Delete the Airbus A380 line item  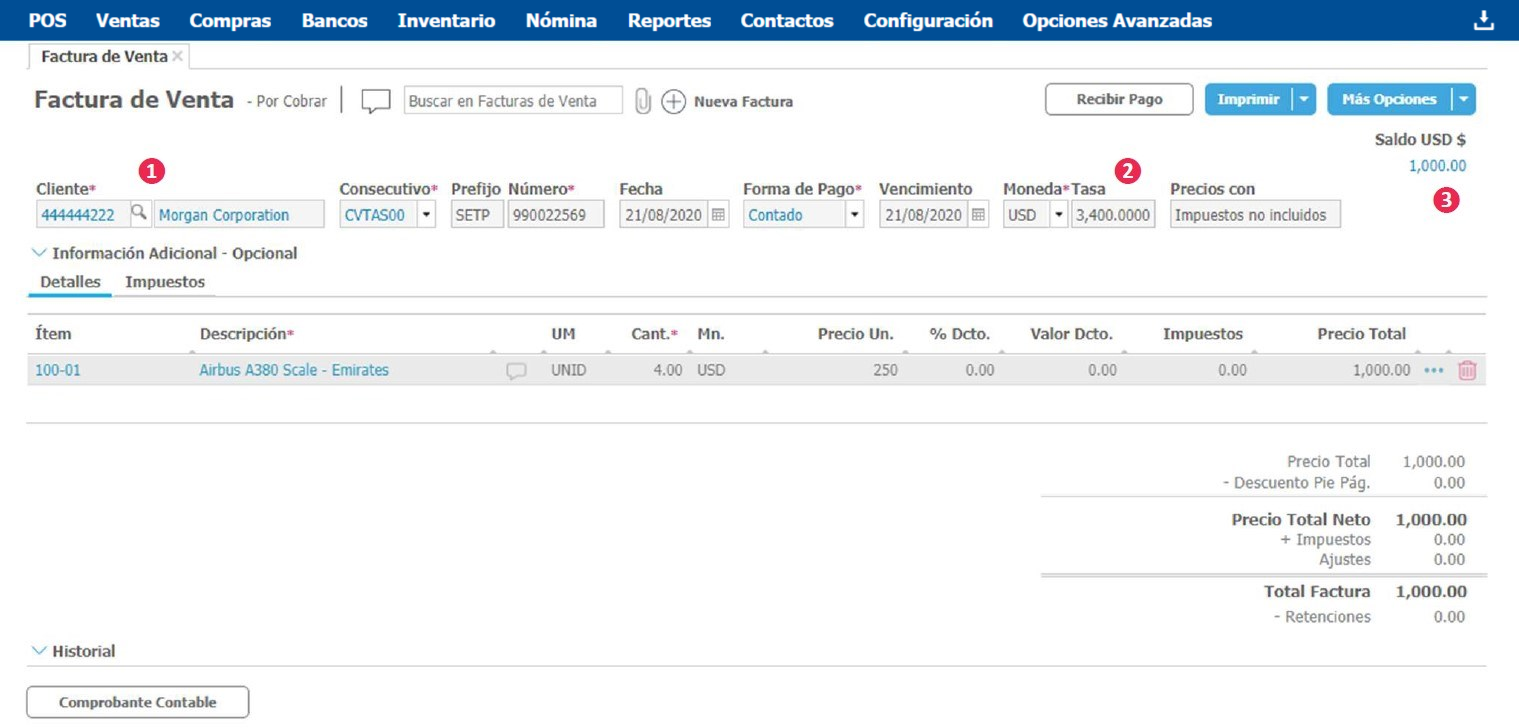(x=1467, y=370)
